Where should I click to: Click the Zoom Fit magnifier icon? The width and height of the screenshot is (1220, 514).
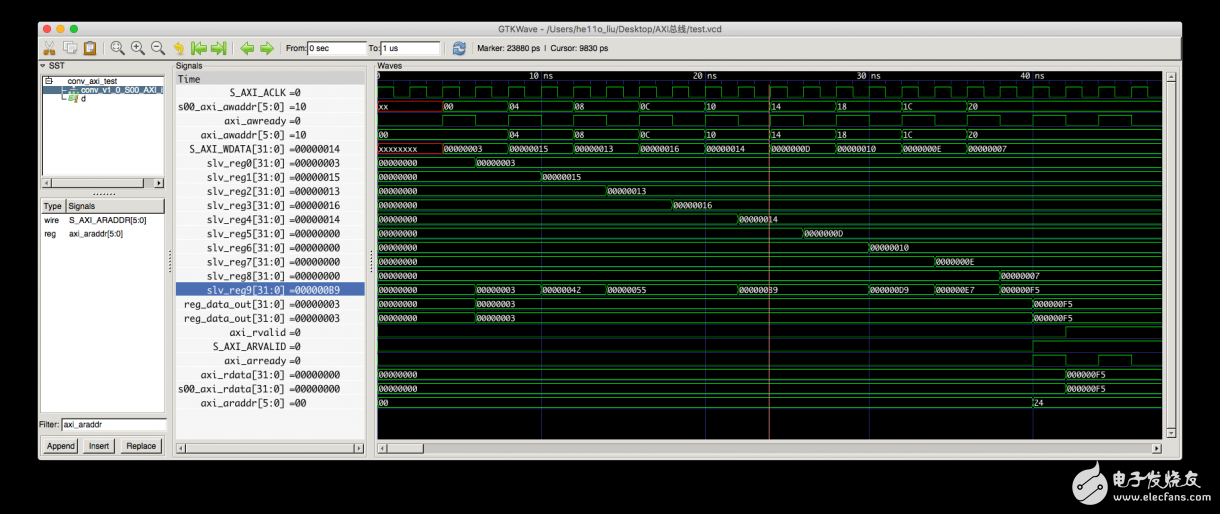pyautogui.click(x=118, y=48)
